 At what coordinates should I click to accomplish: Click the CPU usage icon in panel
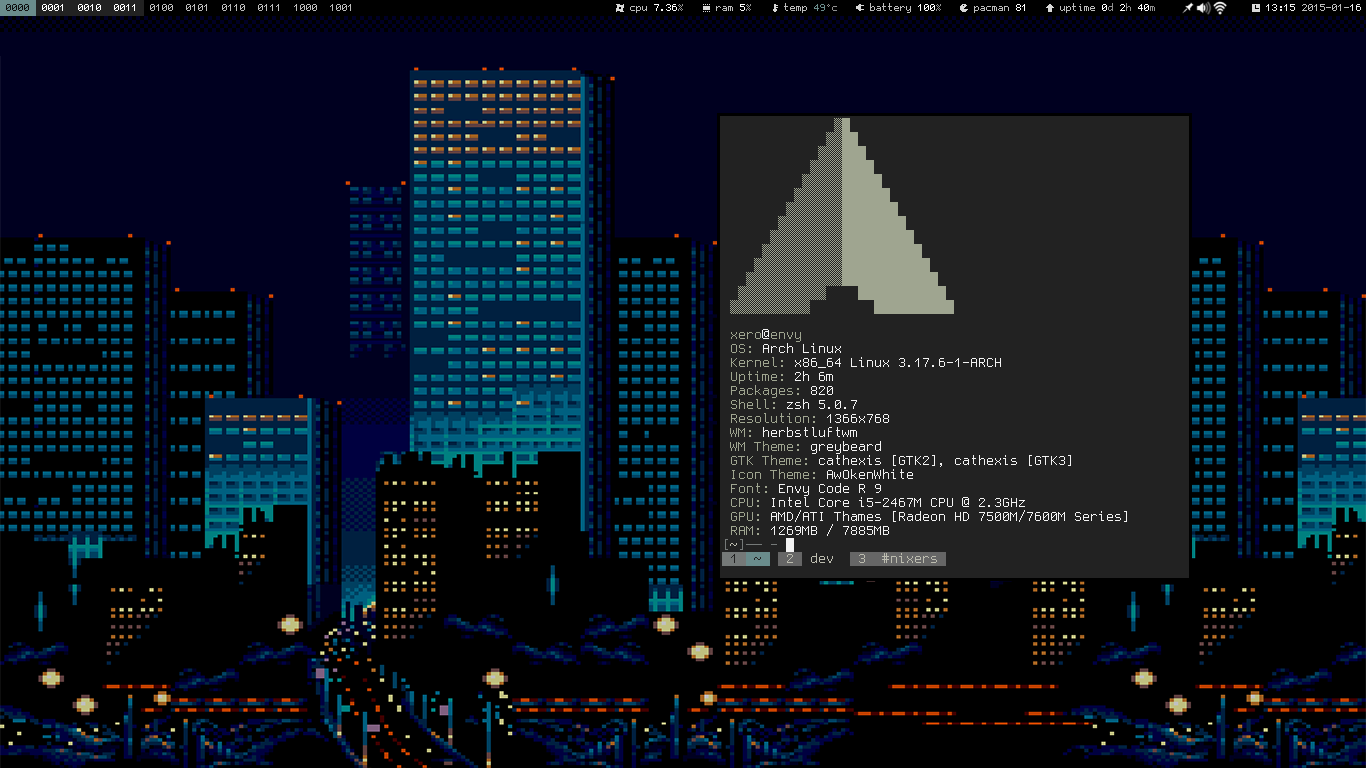621,8
